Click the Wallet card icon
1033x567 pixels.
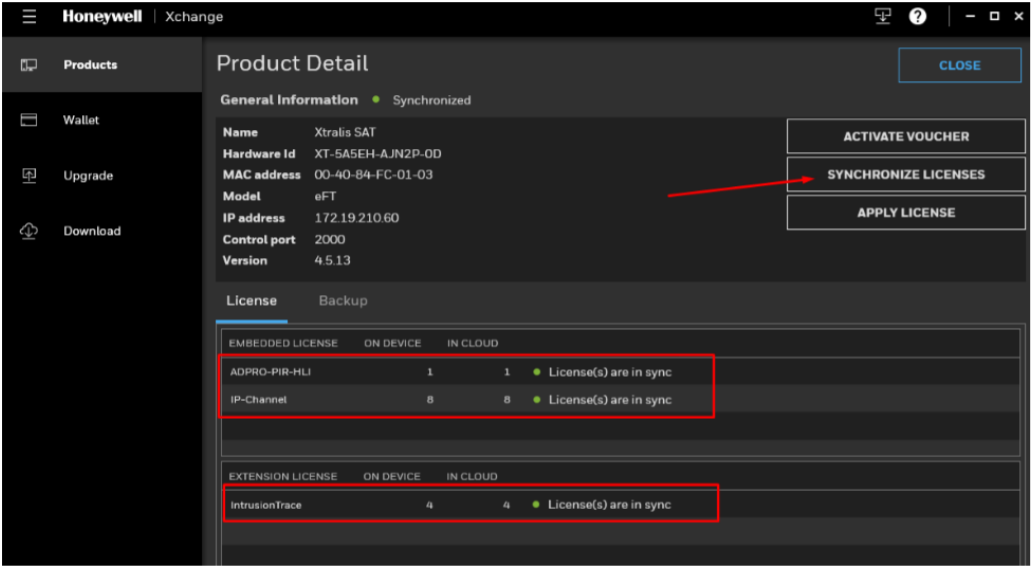pyautogui.click(x=29, y=120)
